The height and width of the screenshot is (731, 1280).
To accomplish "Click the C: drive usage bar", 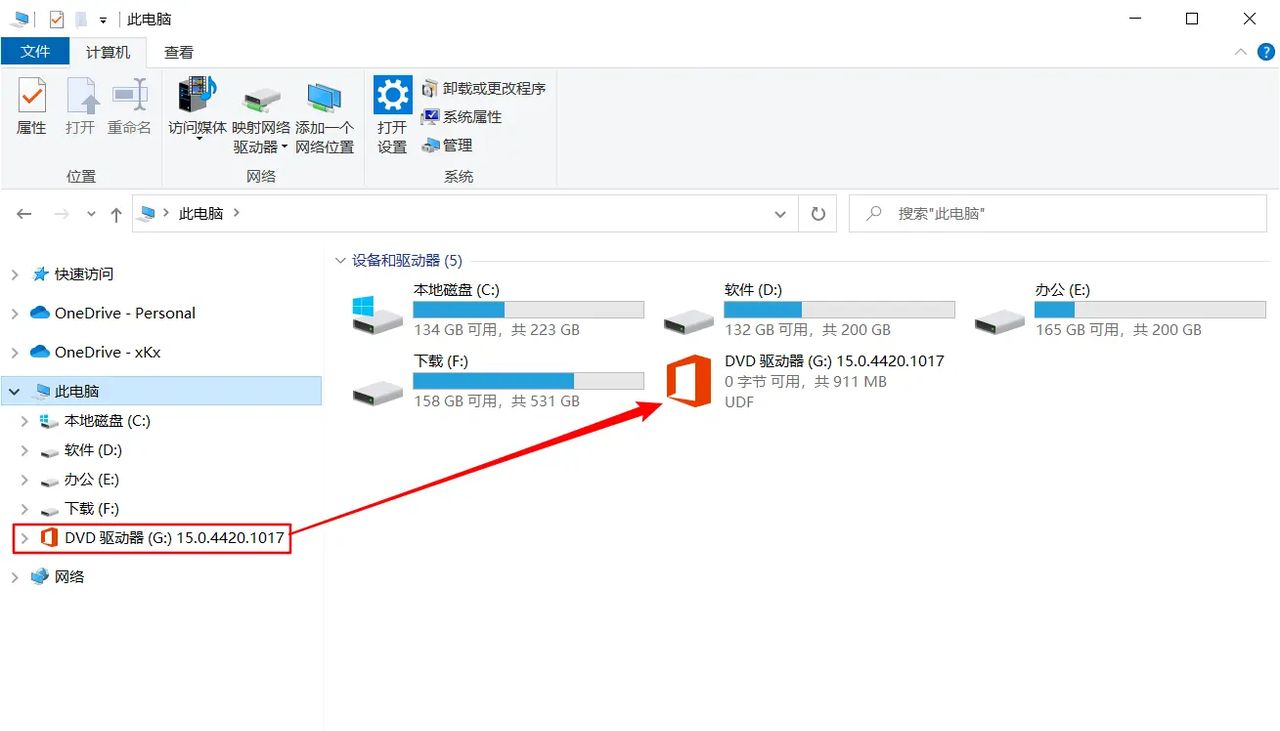I will pyautogui.click(x=528, y=310).
